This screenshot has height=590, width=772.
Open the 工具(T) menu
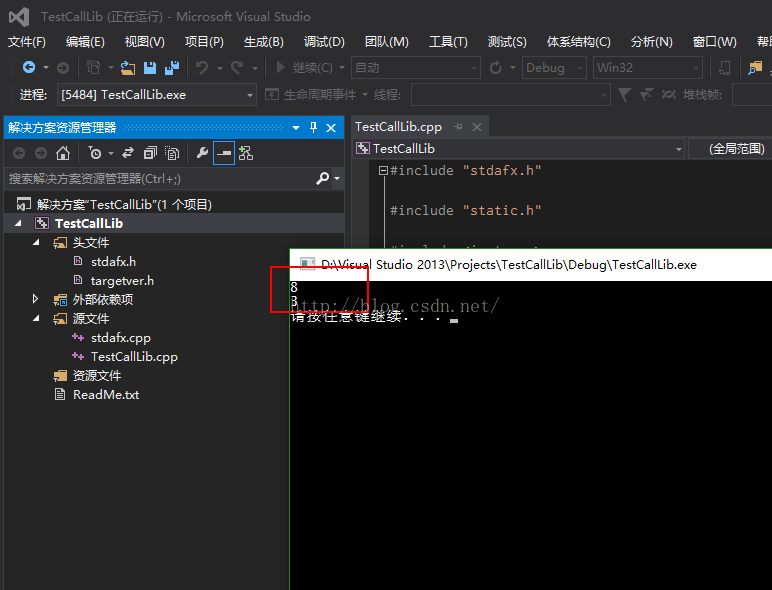tap(448, 42)
